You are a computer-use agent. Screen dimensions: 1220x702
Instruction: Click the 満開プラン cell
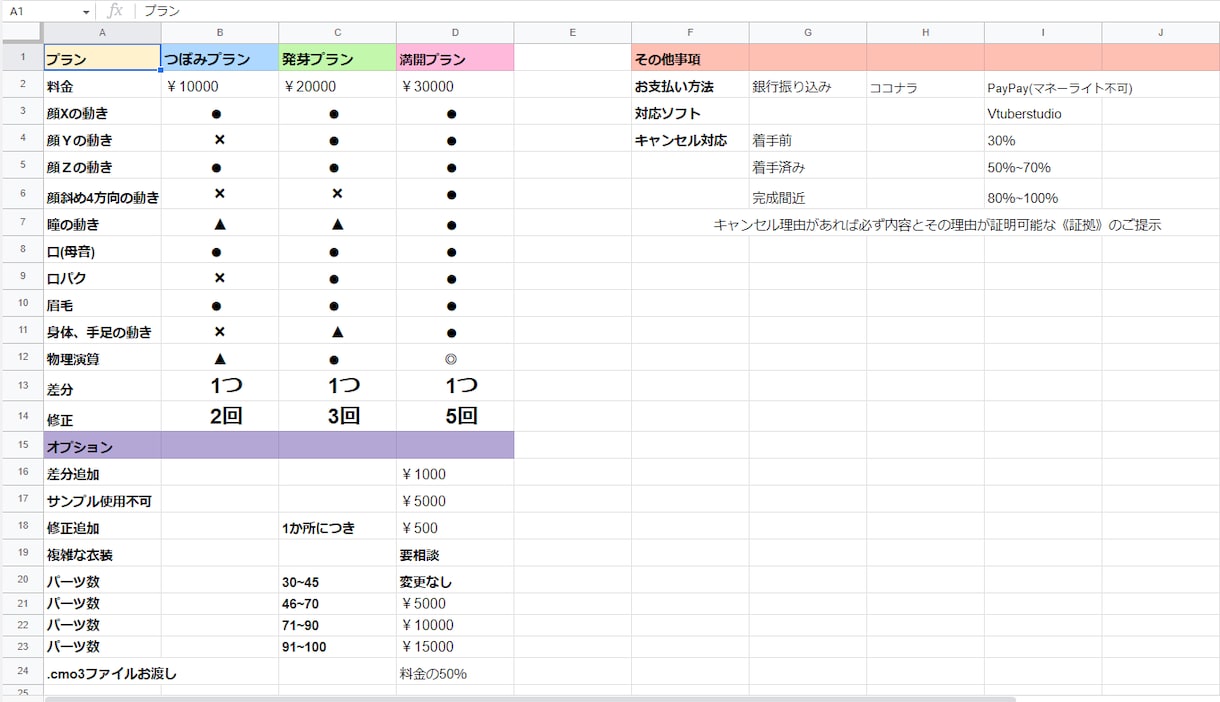(x=455, y=58)
